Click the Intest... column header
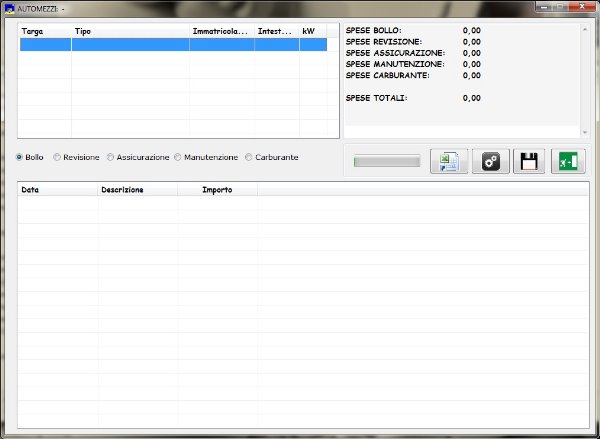This screenshot has height=439, width=600. click(x=277, y=31)
